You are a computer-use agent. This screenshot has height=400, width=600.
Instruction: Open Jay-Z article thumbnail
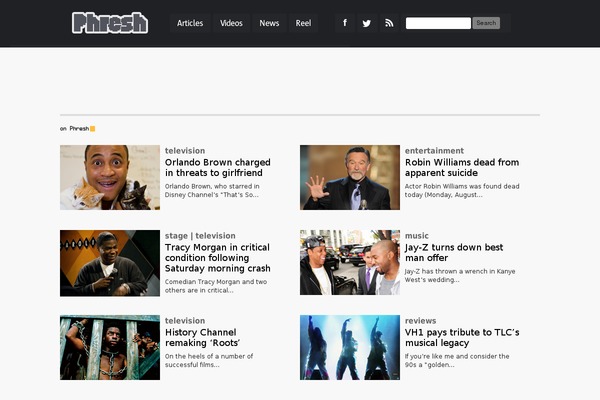350,262
